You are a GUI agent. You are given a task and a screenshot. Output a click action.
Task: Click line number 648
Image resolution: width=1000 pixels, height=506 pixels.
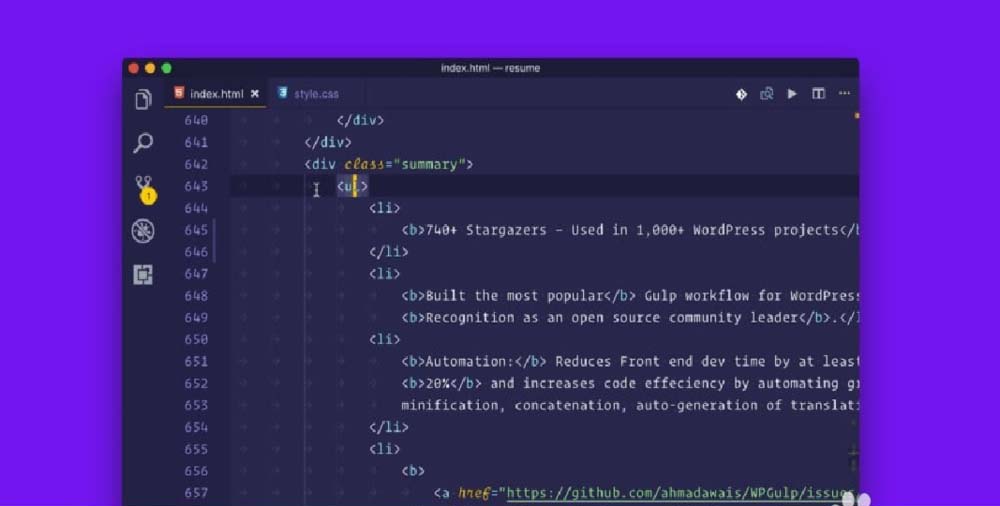[196, 296]
